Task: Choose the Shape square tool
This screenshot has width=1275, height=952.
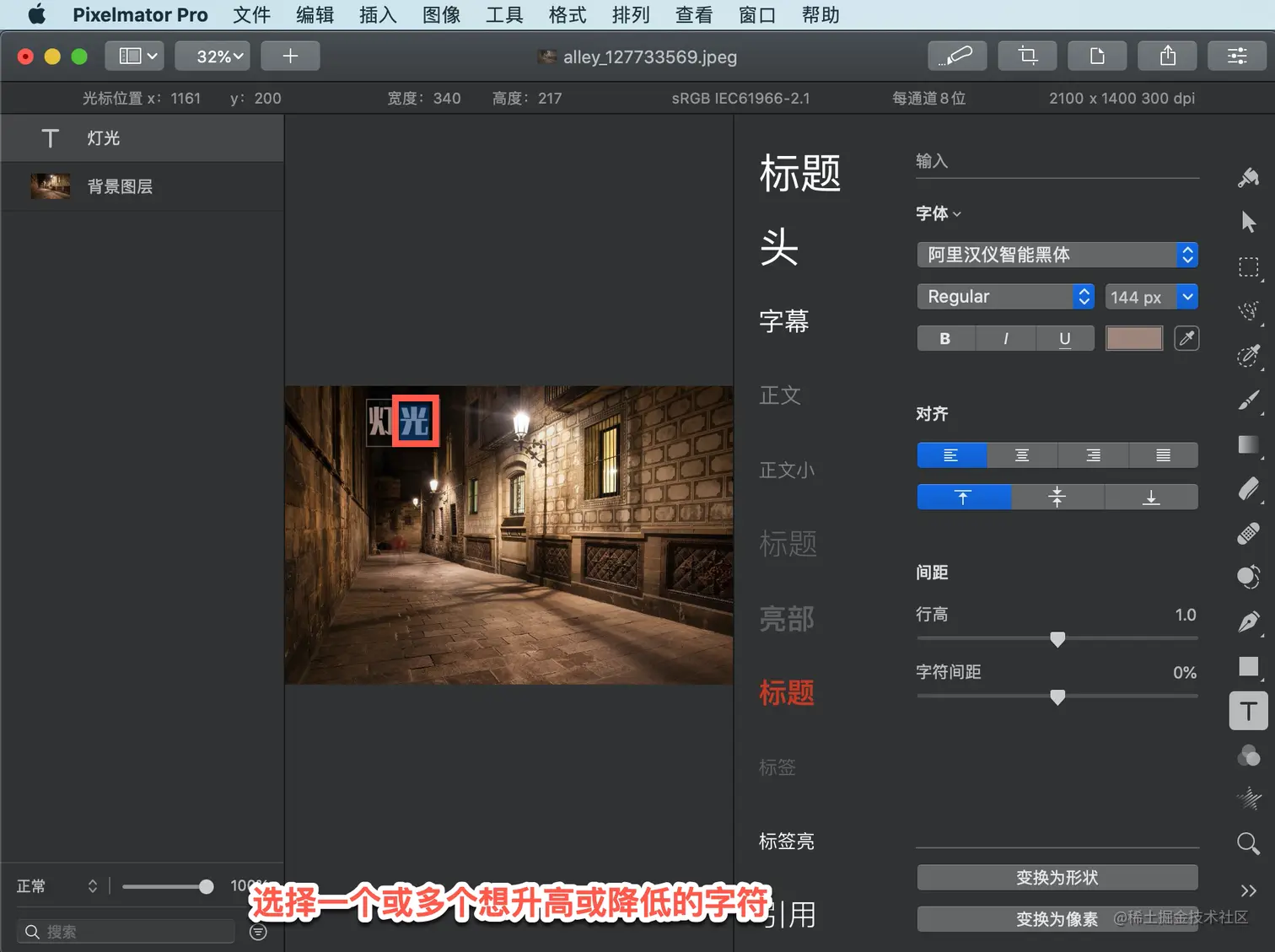Action: (1248, 666)
